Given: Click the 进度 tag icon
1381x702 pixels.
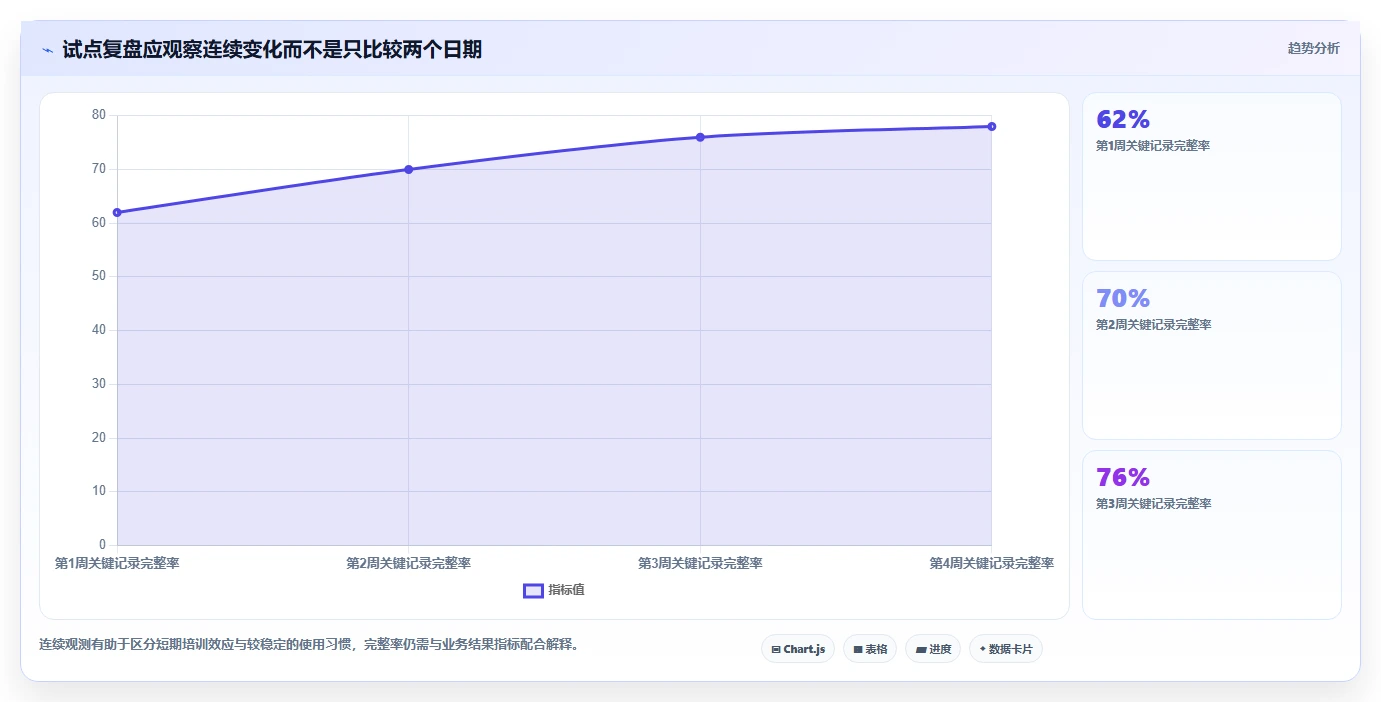Looking at the screenshot, I should point(921,650).
